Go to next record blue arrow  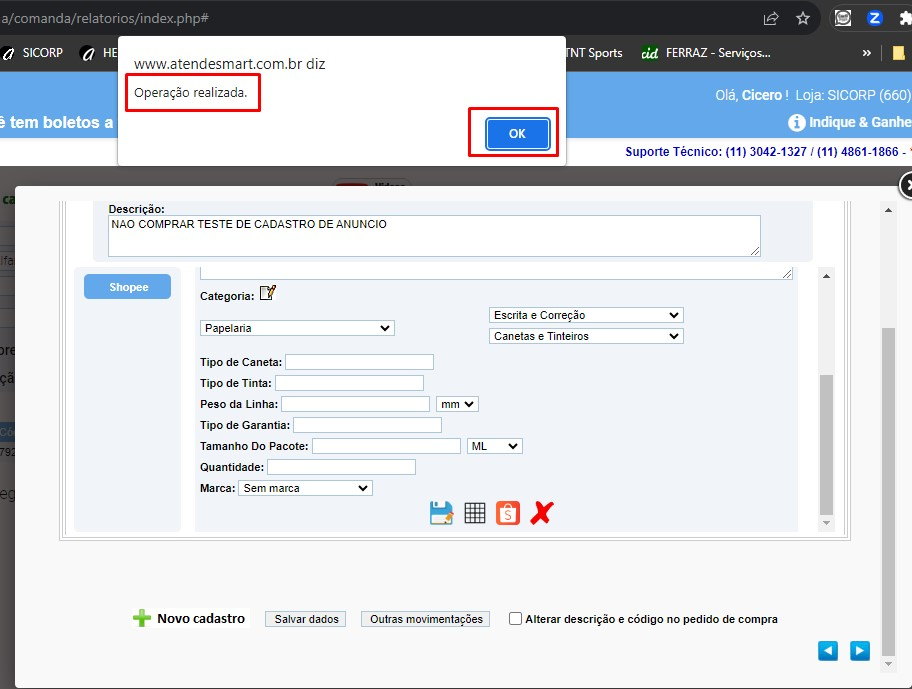[x=860, y=651]
